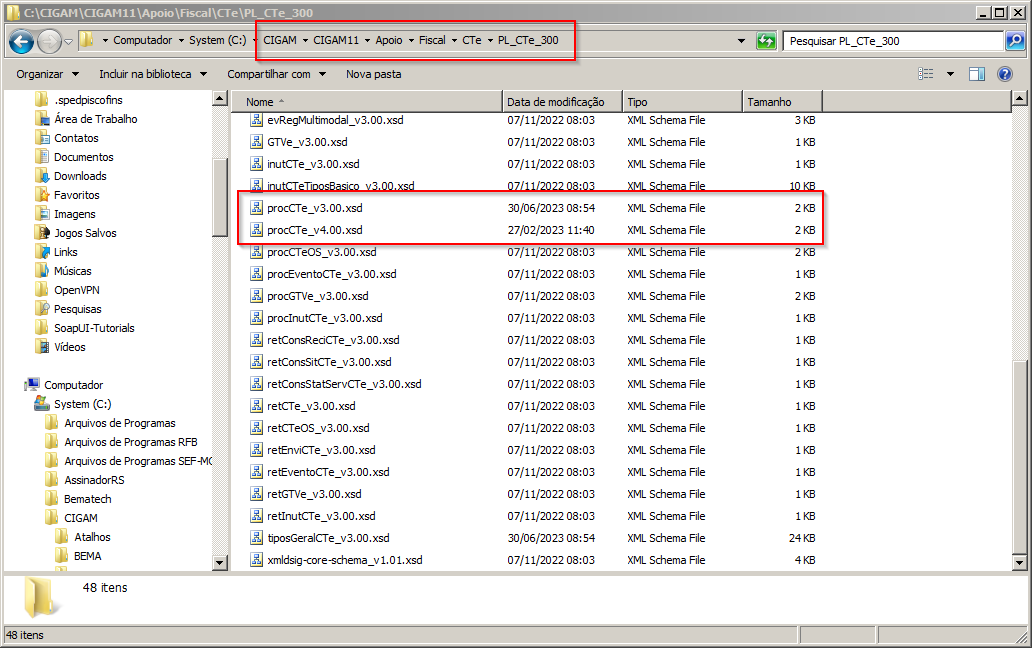Select file name retEventoCTe_v3.00.xsd
Screen dimensions: 1032x648
[328, 472]
